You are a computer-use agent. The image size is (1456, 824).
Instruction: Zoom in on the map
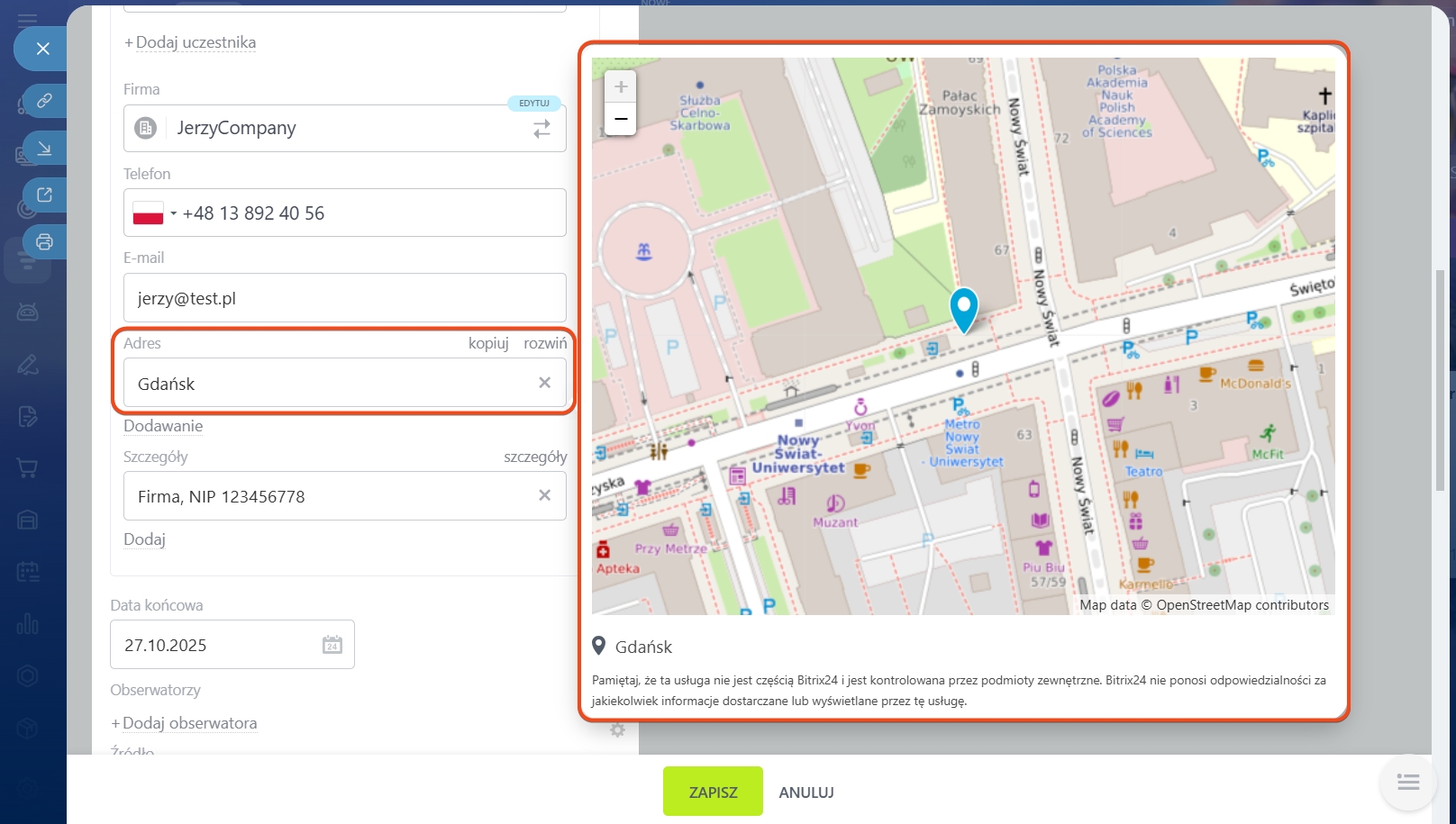pyautogui.click(x=620, y=87)
